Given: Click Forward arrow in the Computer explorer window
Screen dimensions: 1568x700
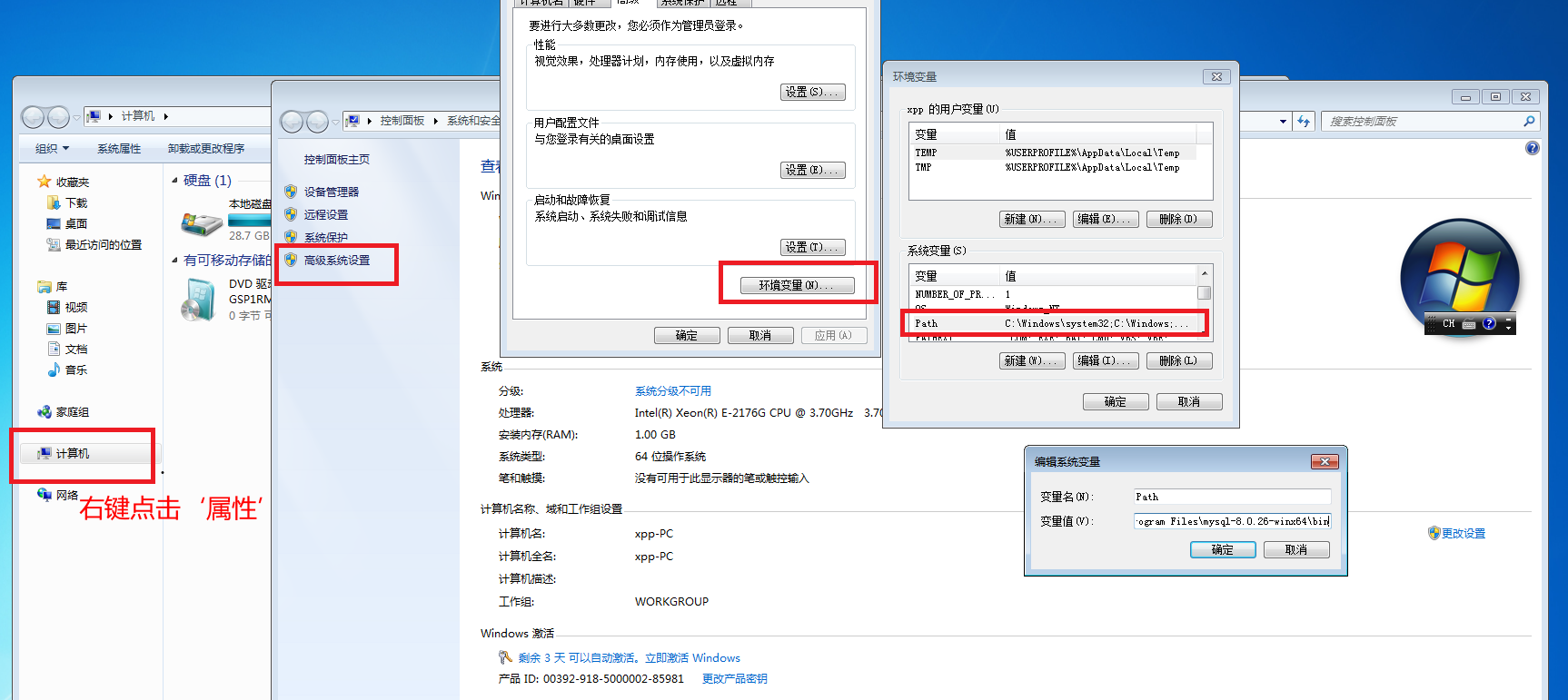Looking at the screenshot, I should tap(58, 117).
